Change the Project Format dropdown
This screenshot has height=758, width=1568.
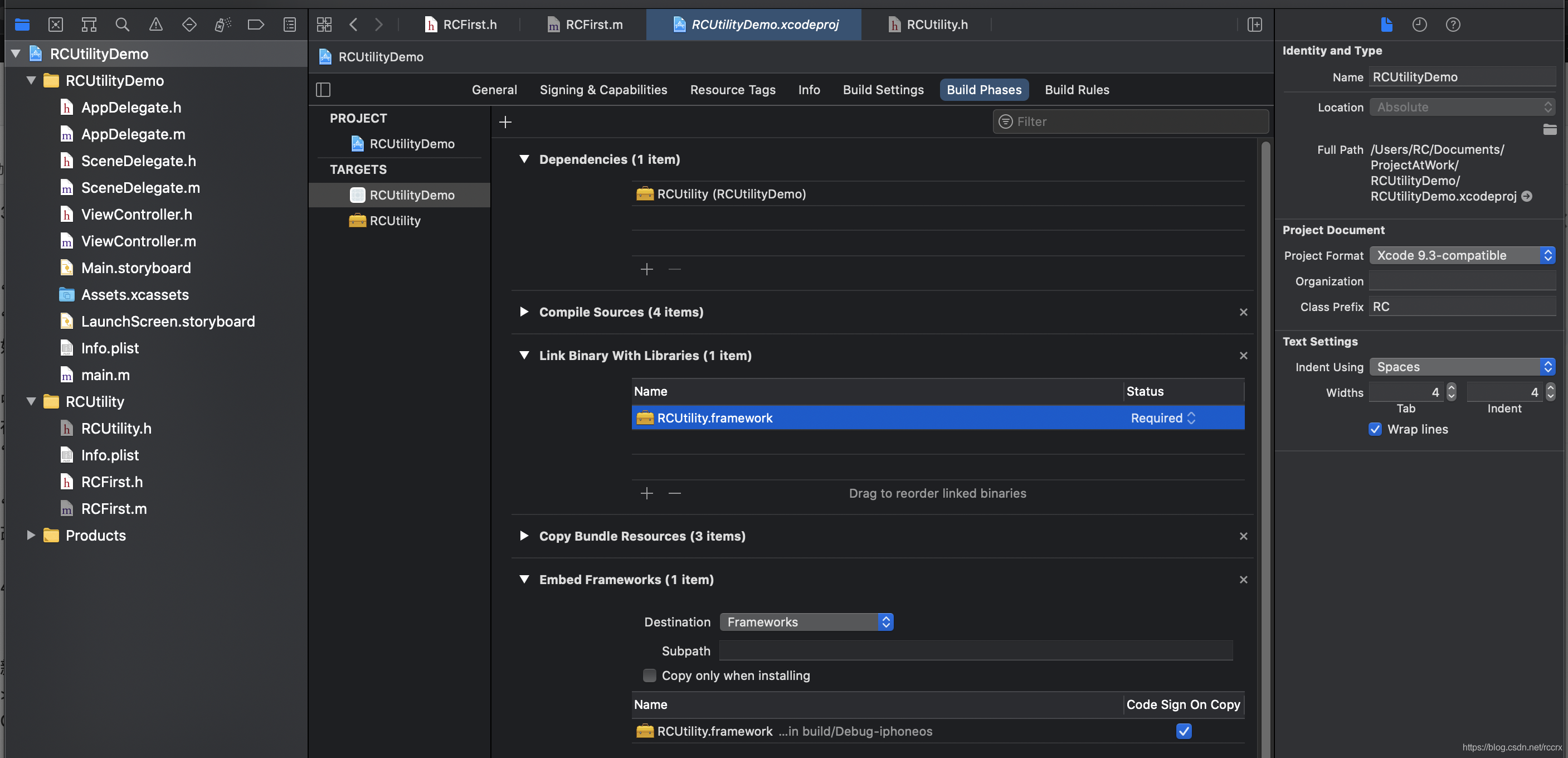tap(1462, 255)
